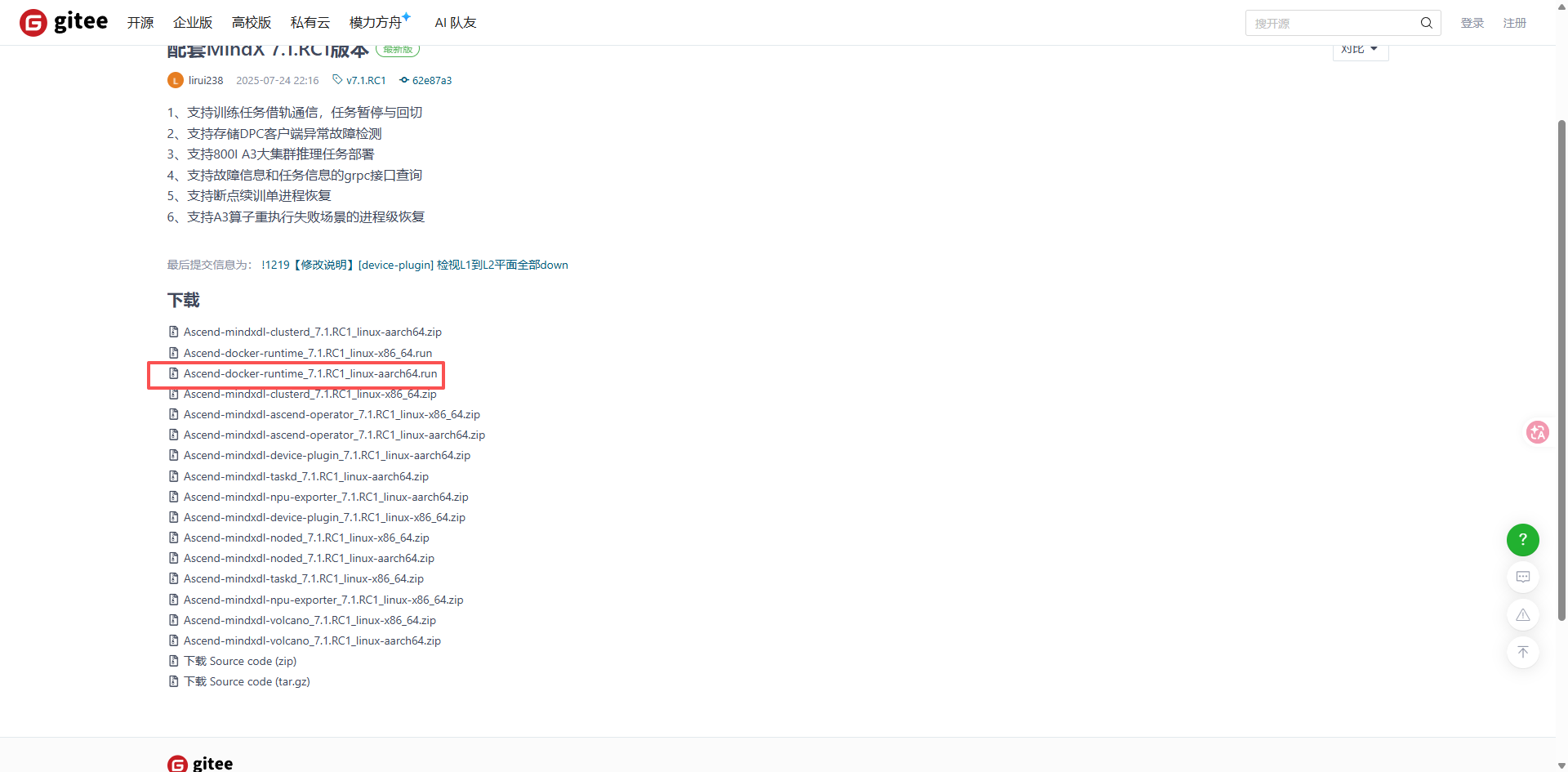
Task: Click the page vertical scrollbar thumb
Action: tap(1561, 370)
